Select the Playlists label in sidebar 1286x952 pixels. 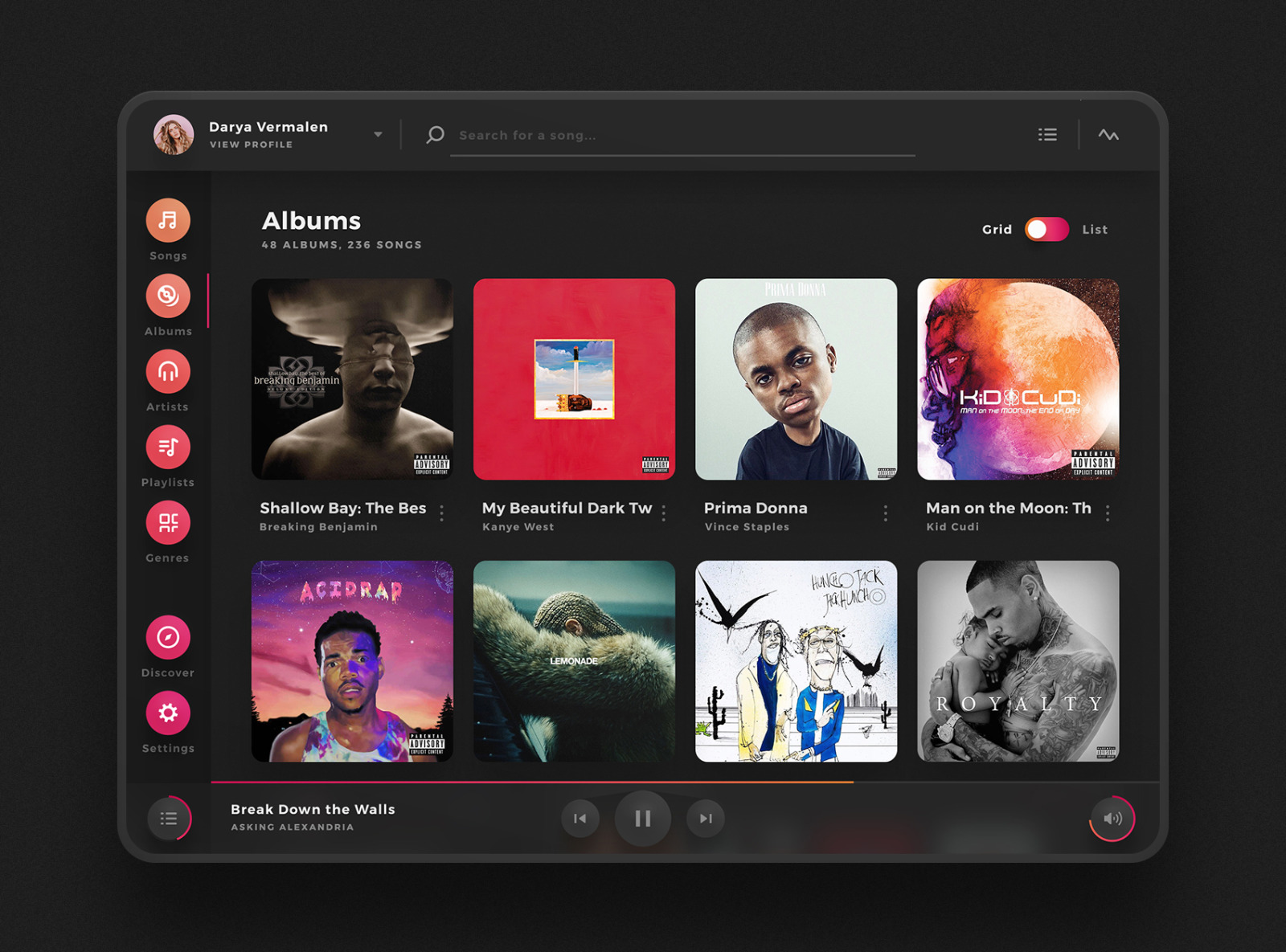167,482
